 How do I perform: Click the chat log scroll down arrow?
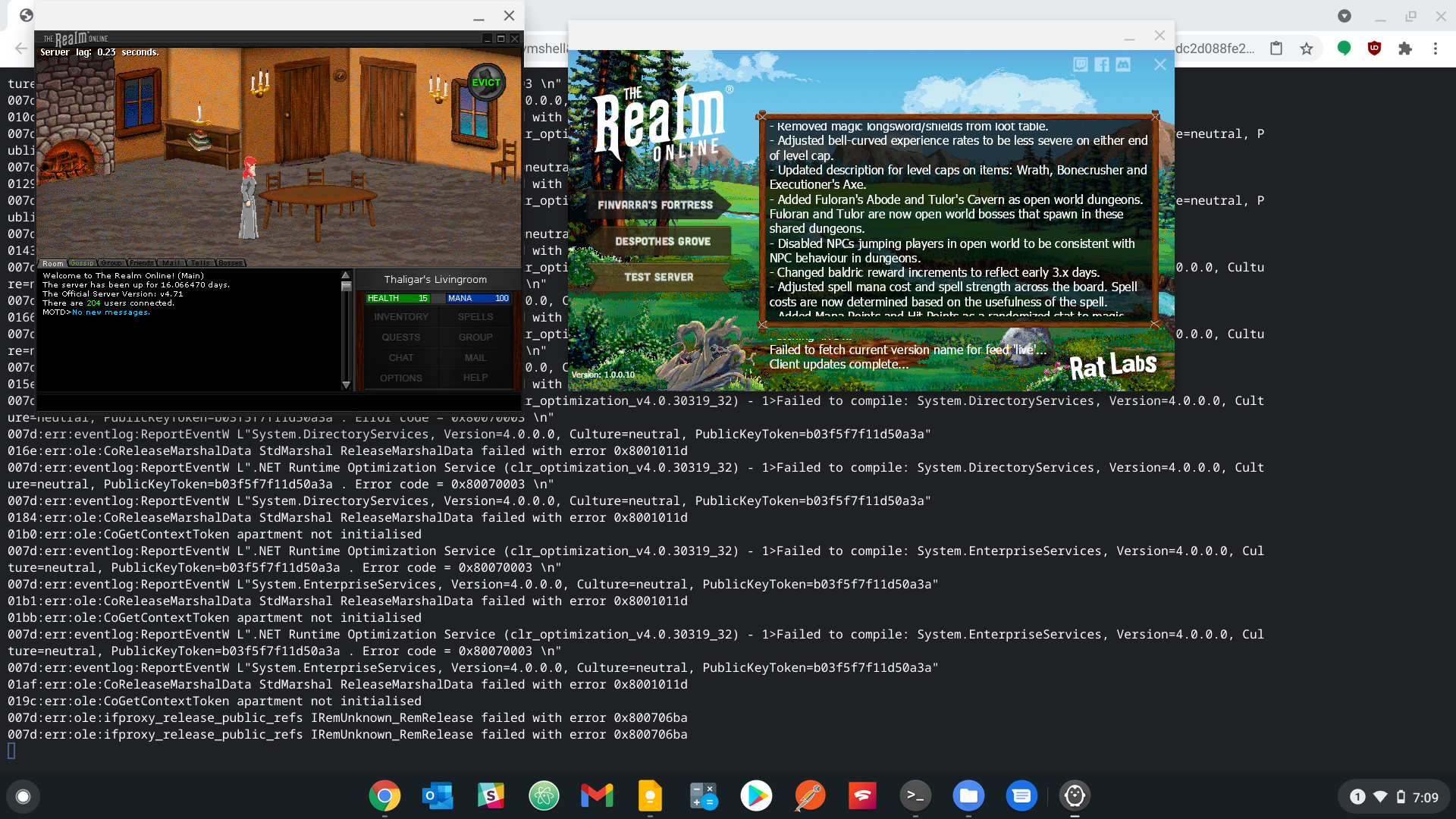346,385
